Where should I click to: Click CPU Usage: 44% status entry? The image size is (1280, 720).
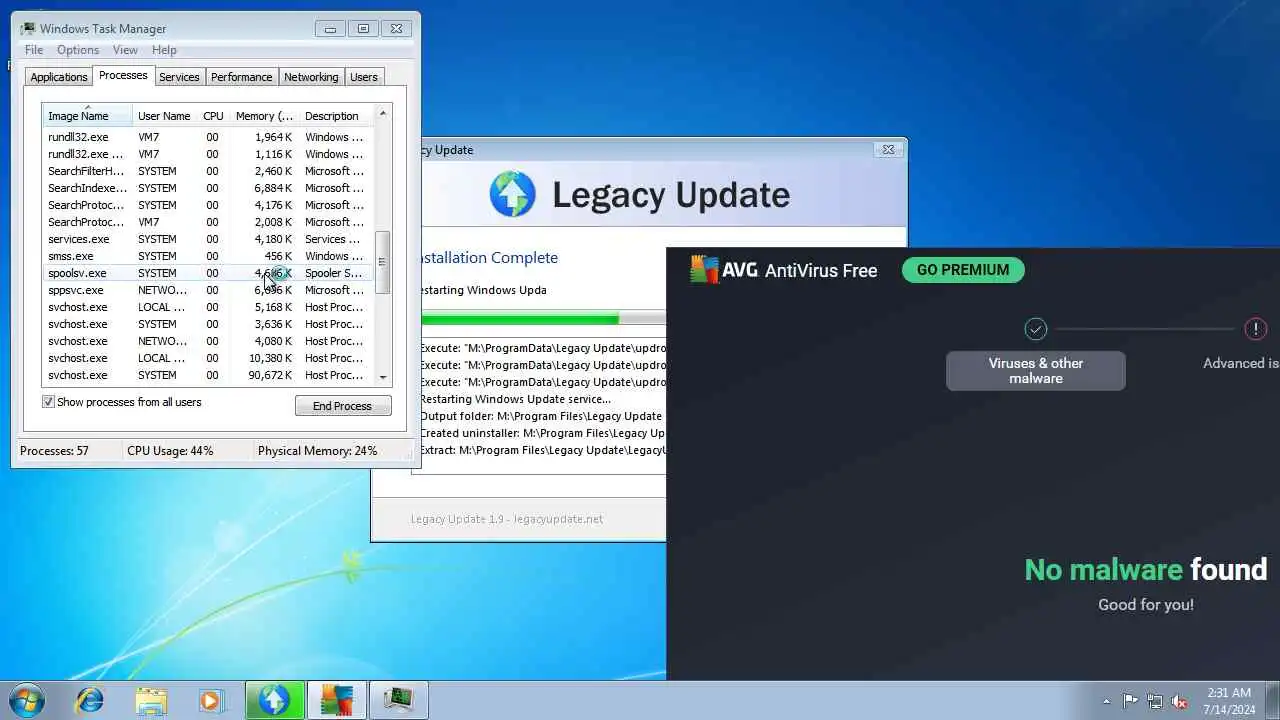pos(170,451)
